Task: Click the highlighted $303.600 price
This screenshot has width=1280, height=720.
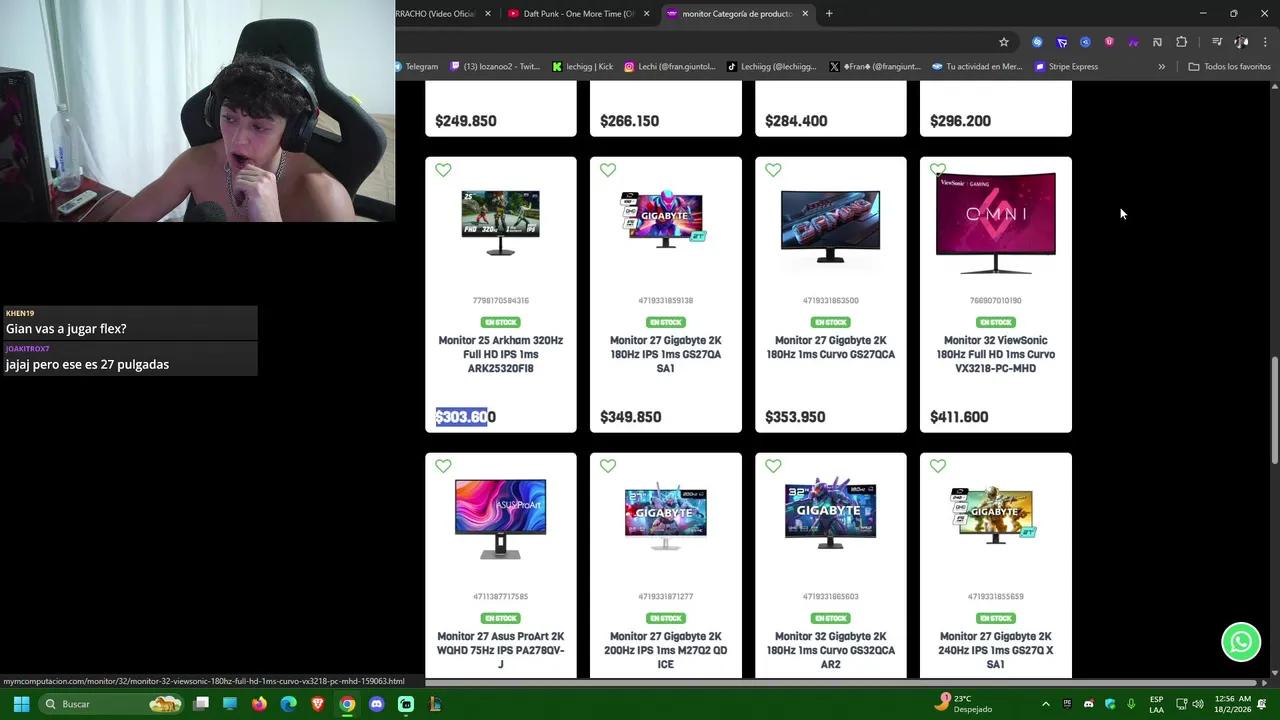Action: point(465,417)
